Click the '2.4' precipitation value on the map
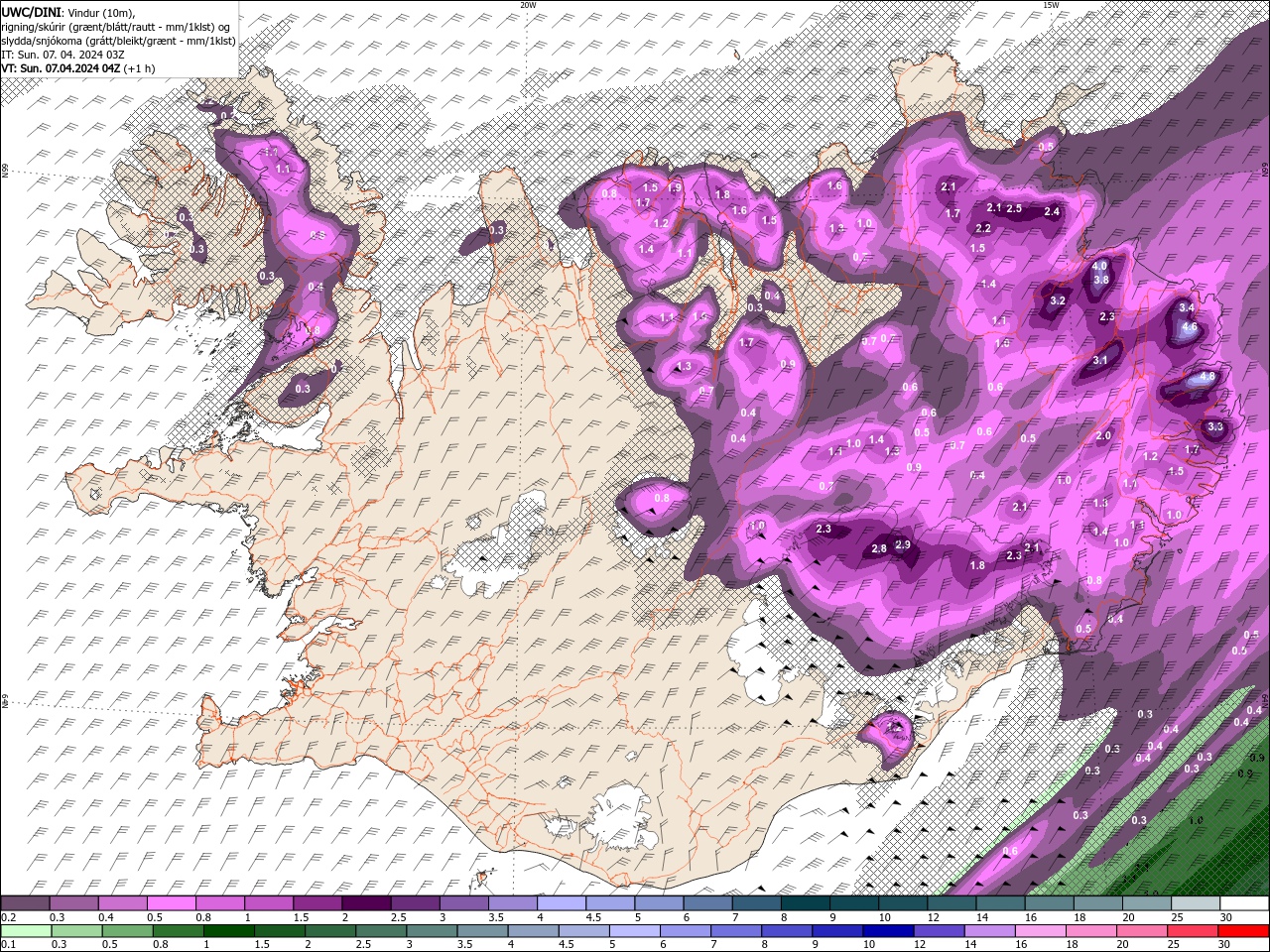Image resolution: width=1270 pixels, height=952 pixels. pyautogui.click(x=1053, y=211)
